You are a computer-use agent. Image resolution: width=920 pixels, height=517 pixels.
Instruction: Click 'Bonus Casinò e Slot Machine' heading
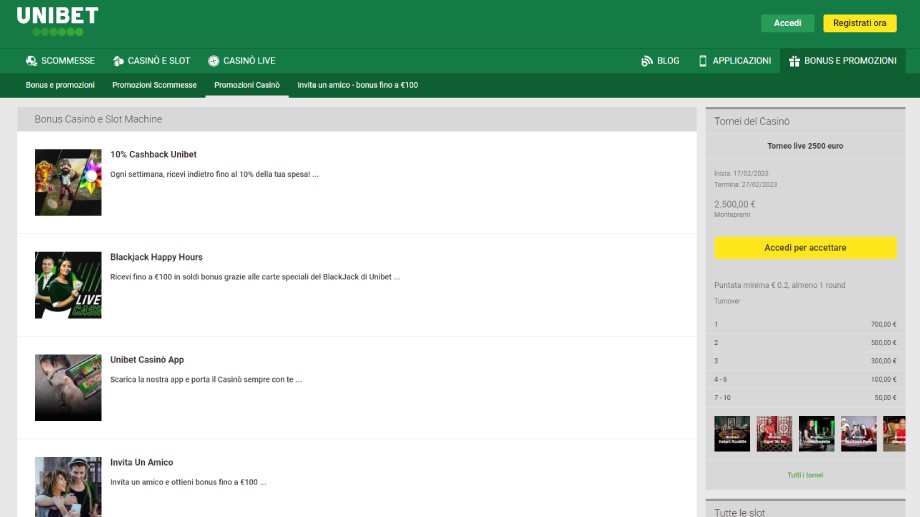(x=98, y=119)
